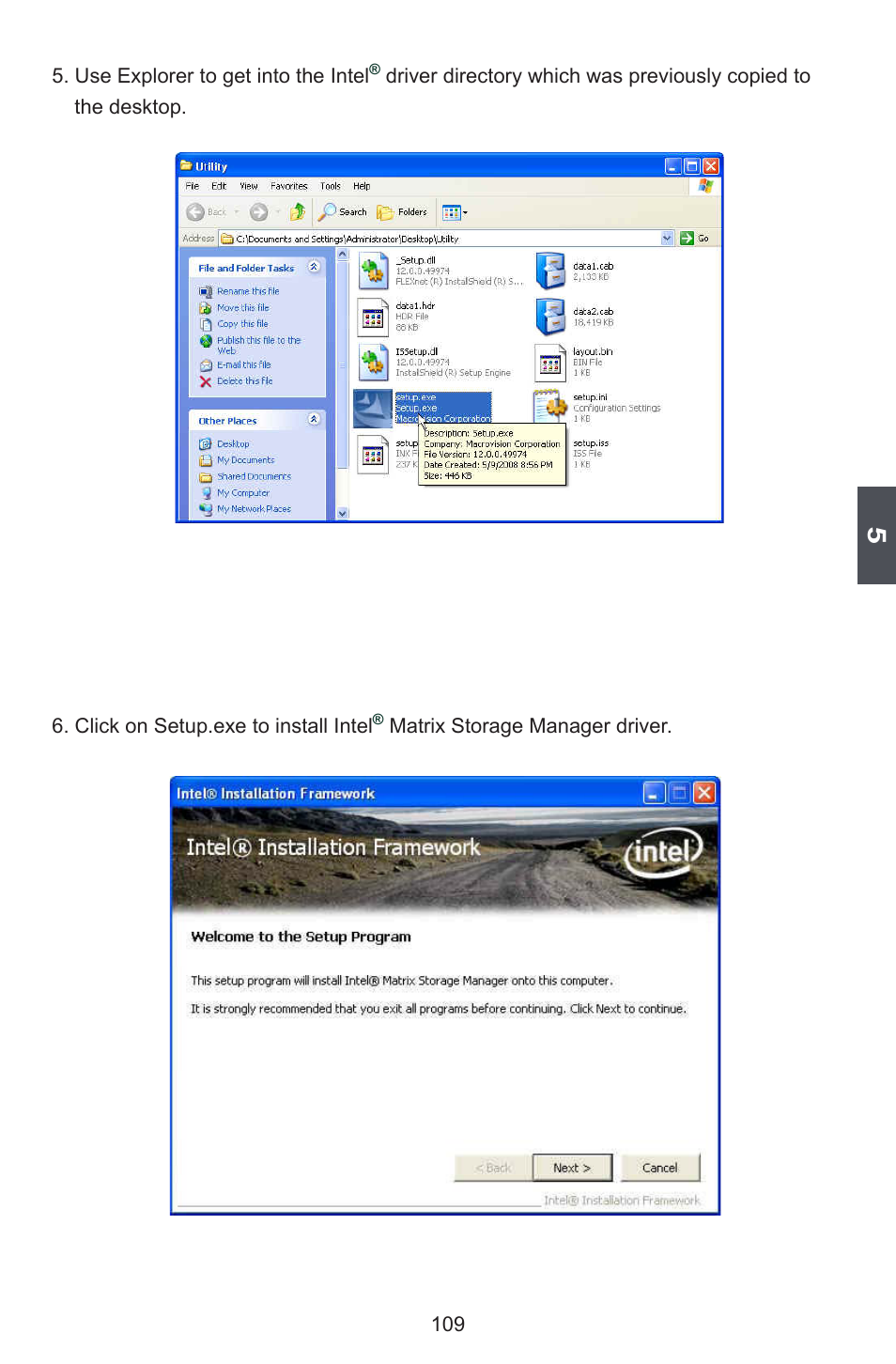Open the File menu
896x1364 pixels.
click(193, 186)
